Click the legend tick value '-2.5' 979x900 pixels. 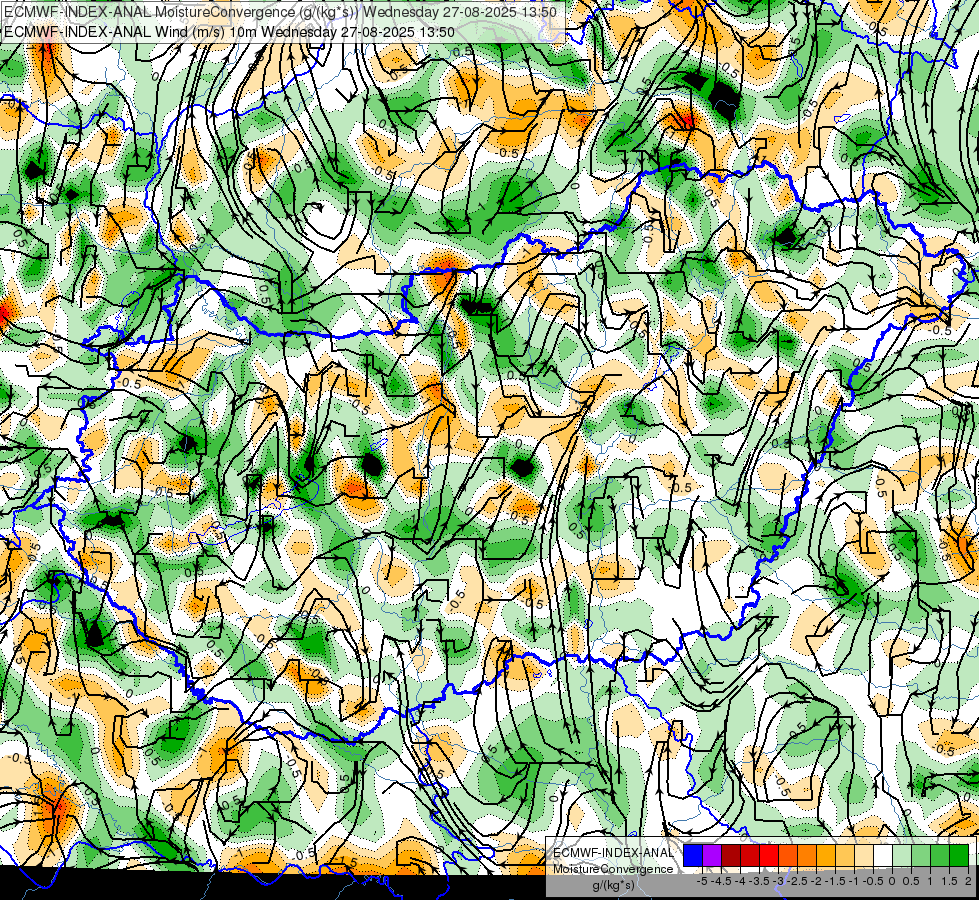pos(797,881)
